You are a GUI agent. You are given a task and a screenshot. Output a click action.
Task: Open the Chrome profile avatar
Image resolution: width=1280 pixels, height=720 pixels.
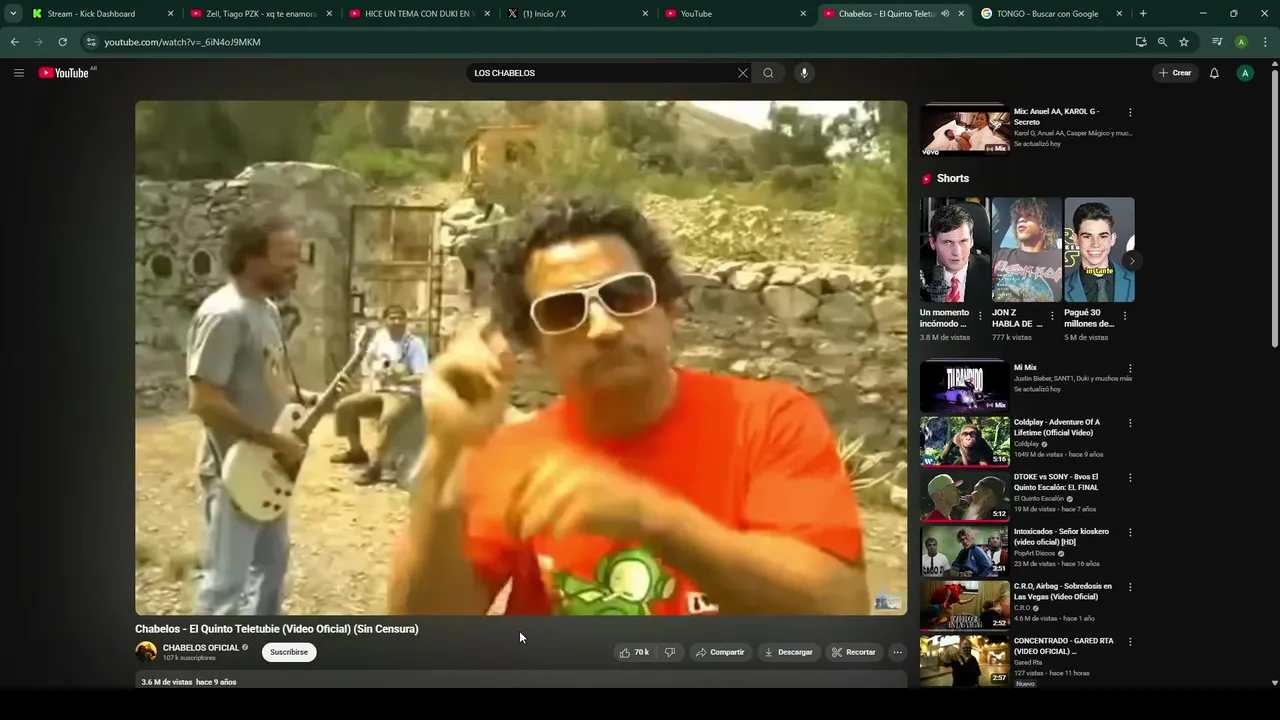click(x=1241, y=42)
